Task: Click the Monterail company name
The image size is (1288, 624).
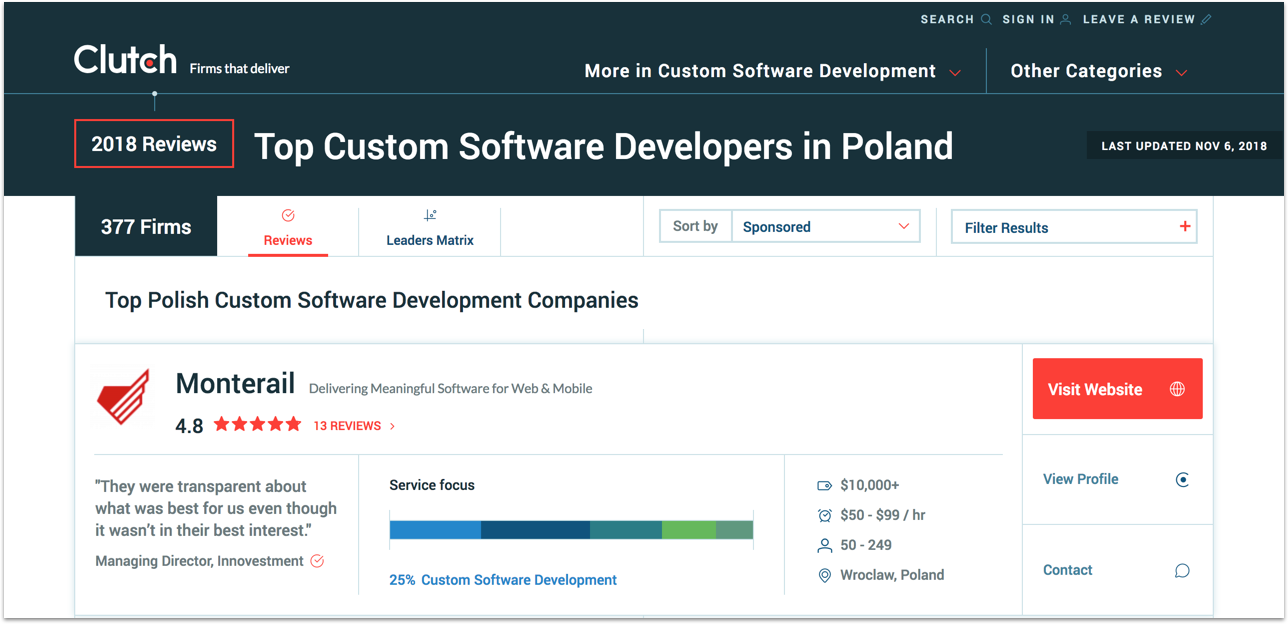Action: [x=235, y=383]
